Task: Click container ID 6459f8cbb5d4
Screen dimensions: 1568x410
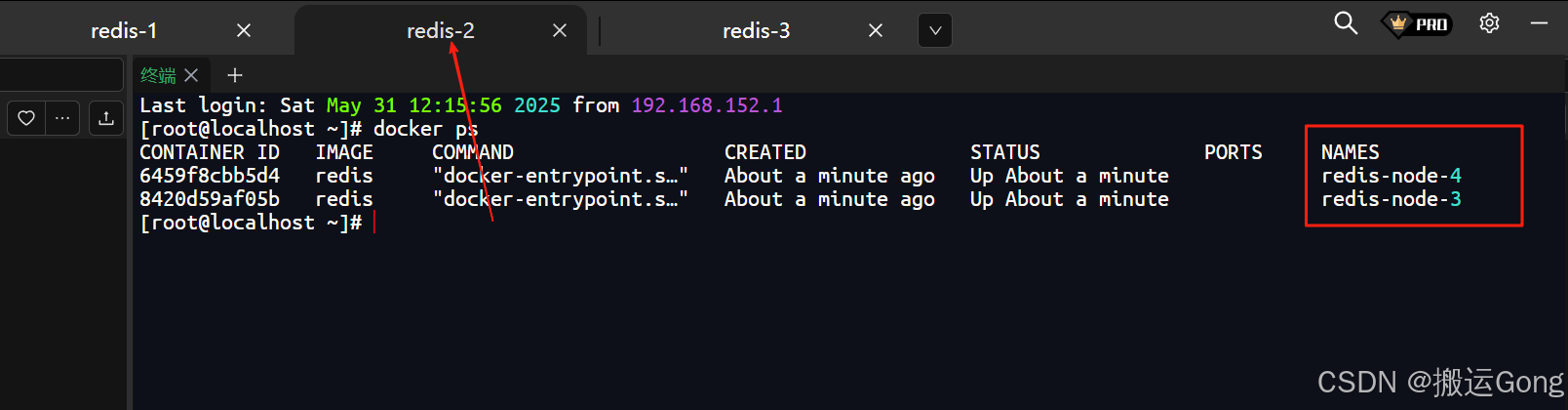Action: pyautogui.click(x=210, y=176)
